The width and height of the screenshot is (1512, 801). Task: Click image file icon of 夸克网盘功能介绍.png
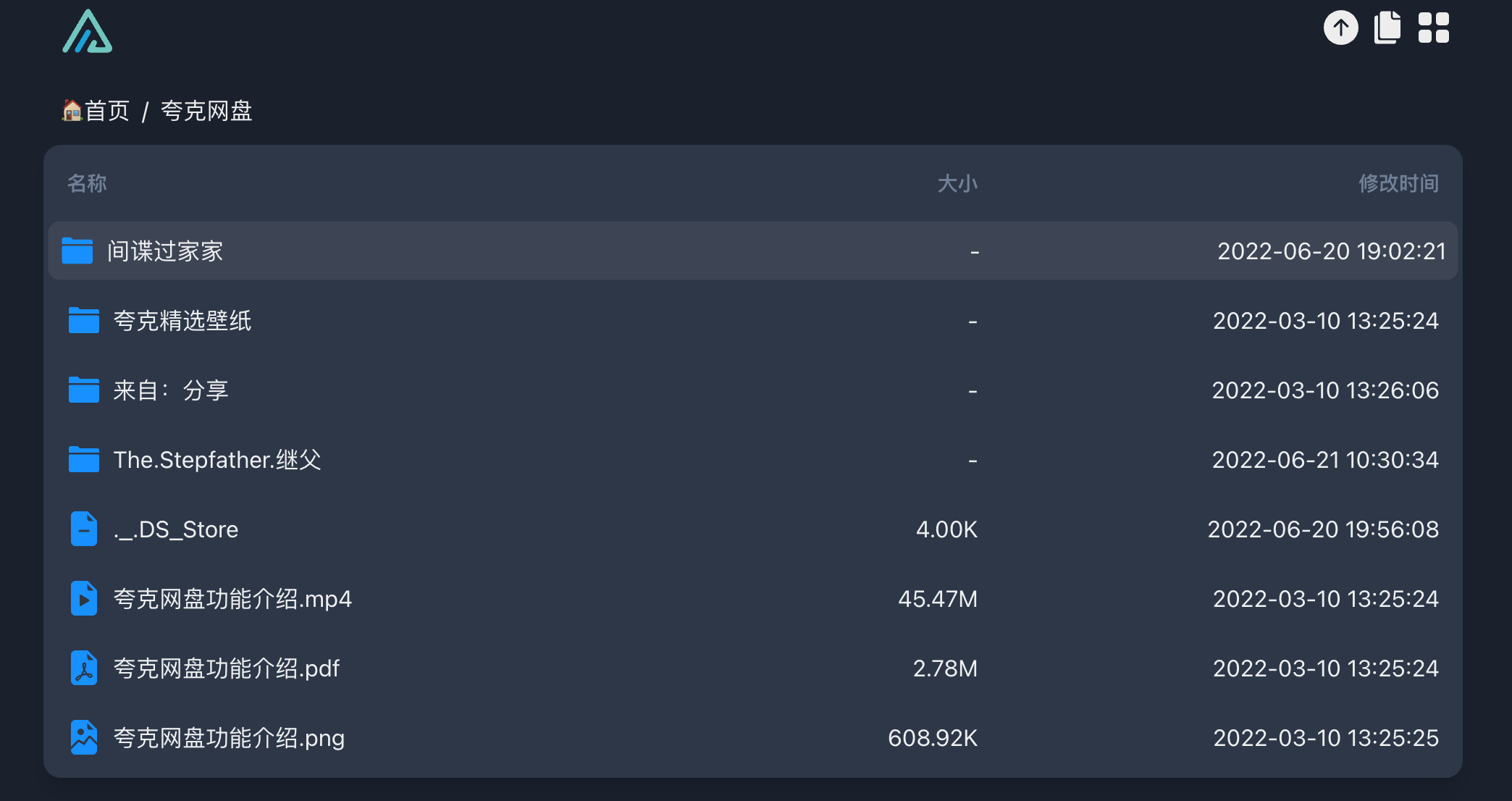(x=84, y=737)
